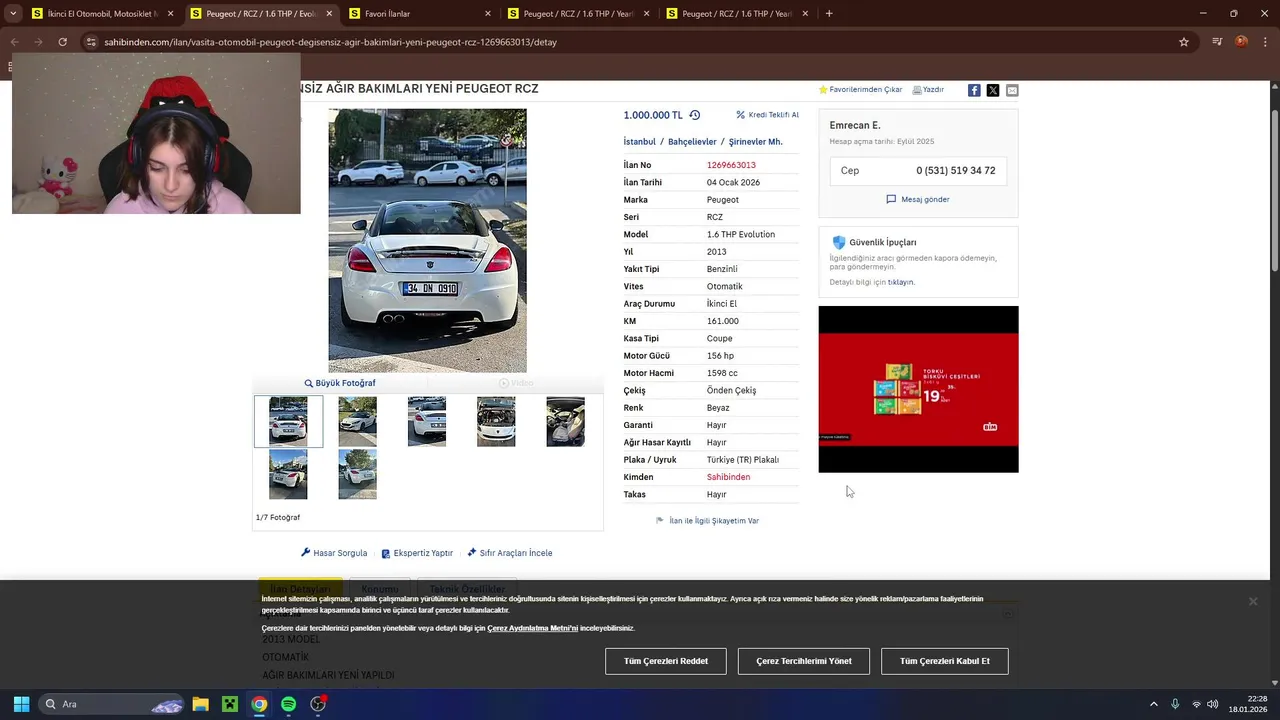The height and width of the screenshot is (720, 1280).
Task: Click Tüm Çerezleri Kabul Et button
Action: click(945, 661)
